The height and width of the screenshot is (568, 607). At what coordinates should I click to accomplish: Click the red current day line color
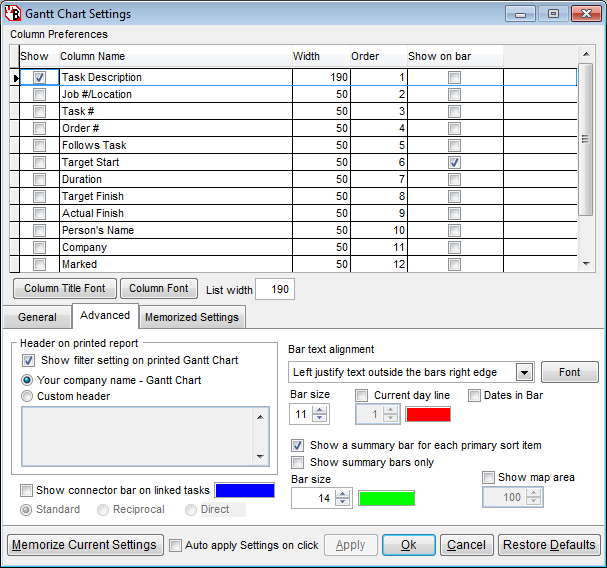pyautogui.click(x=428, y=414)
